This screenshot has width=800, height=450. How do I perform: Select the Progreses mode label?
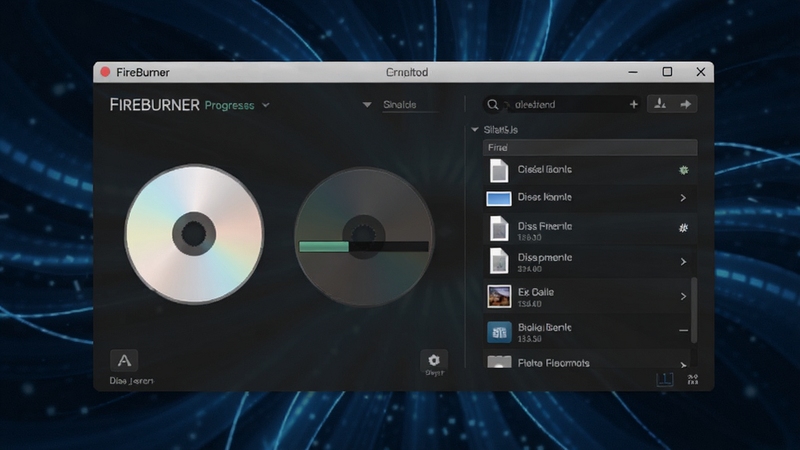pos(230,105)
